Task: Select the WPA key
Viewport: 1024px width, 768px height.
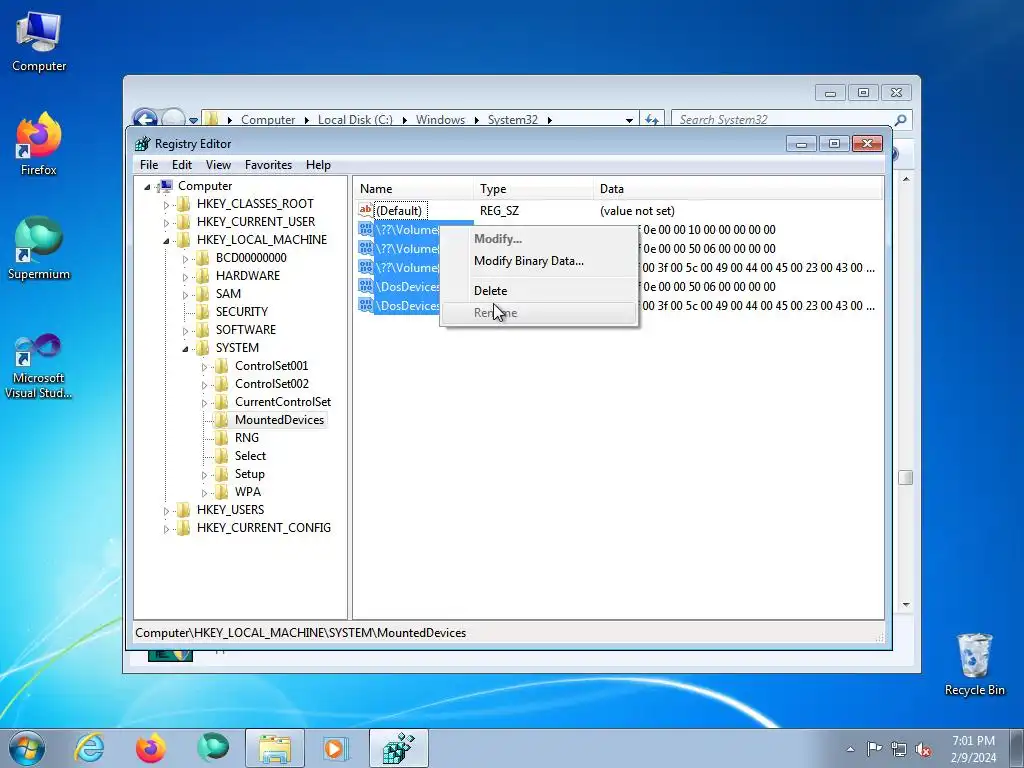Action: pyautogui.click(x=248, y=492)
